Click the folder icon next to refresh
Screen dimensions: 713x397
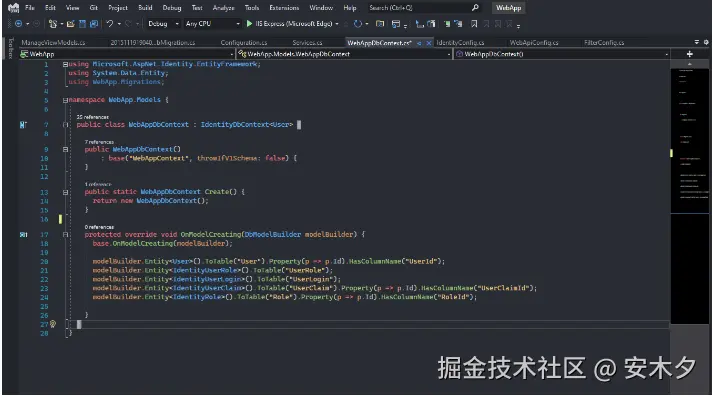coord(380,24)
